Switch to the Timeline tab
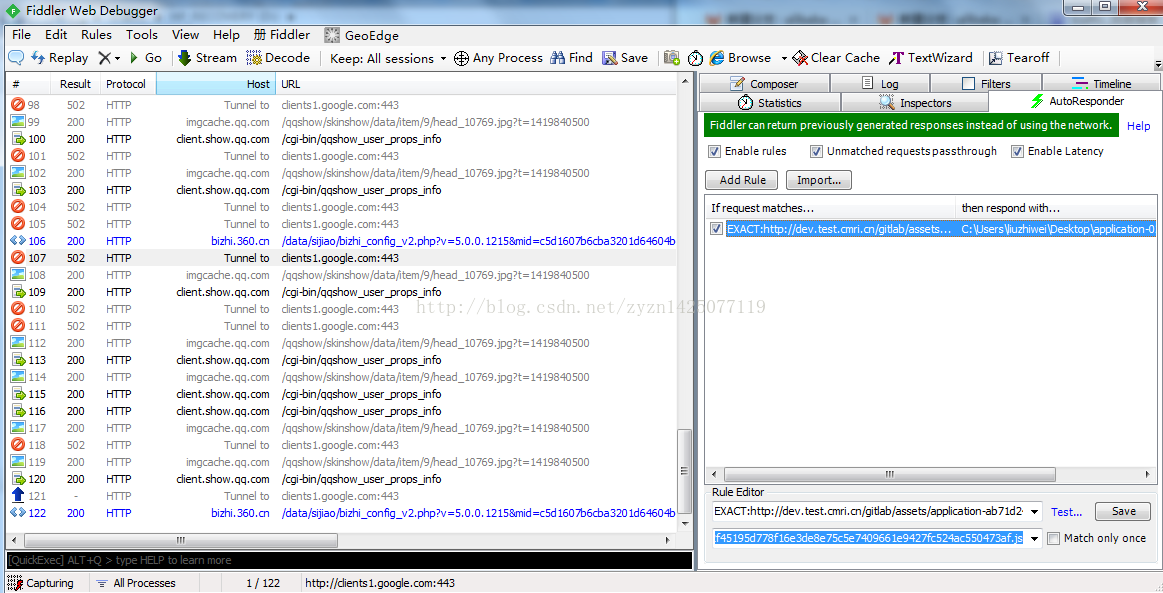Image resolution: width=1163 pixels, height=593 pixels. pyautogui.click(x=1101, y=84)
